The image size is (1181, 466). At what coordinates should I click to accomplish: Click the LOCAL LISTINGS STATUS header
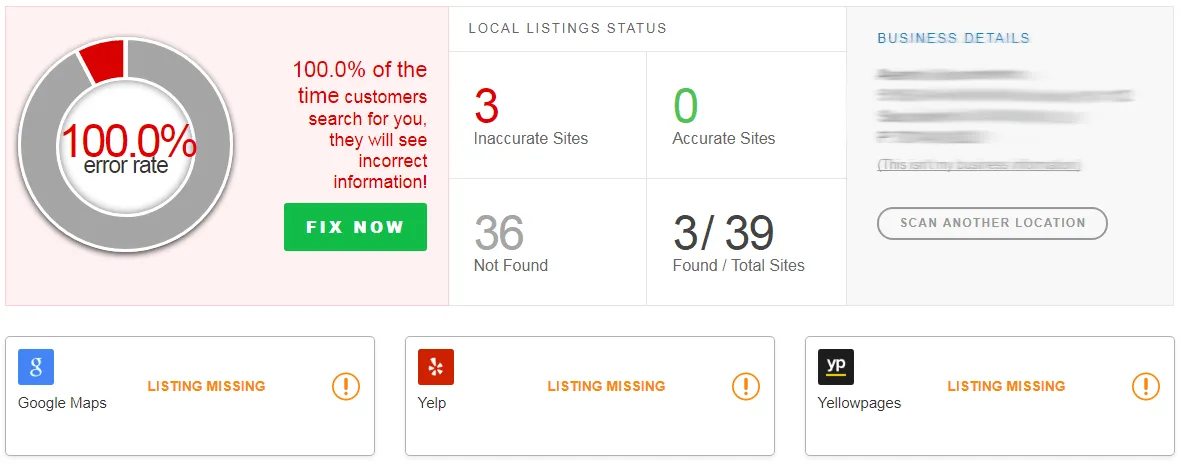(567, 28)
